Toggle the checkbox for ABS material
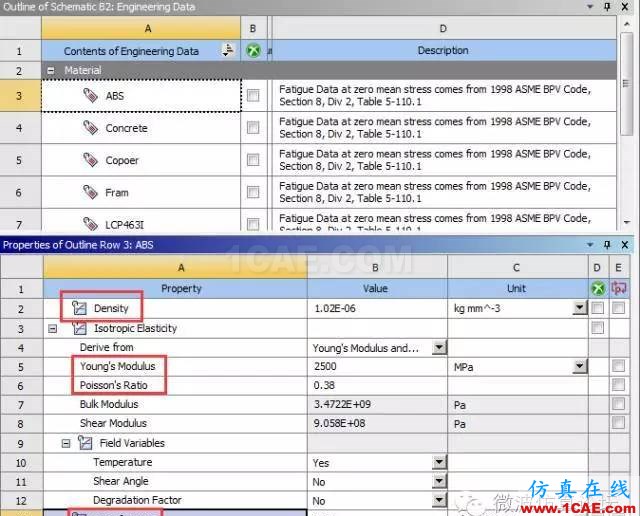The height and width of the screenshot is (516, 640). coord(253,96)
